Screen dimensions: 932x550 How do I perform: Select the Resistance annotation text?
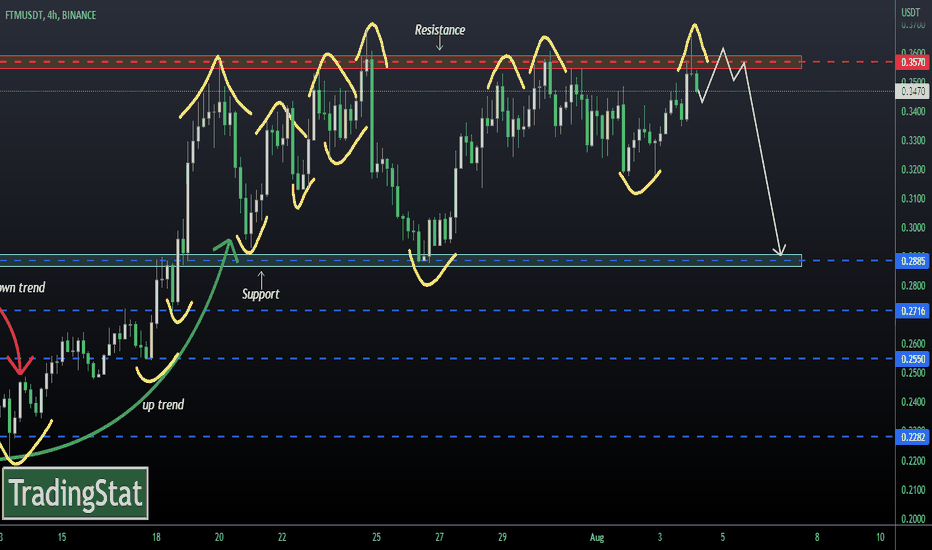[x=440, y=30]
